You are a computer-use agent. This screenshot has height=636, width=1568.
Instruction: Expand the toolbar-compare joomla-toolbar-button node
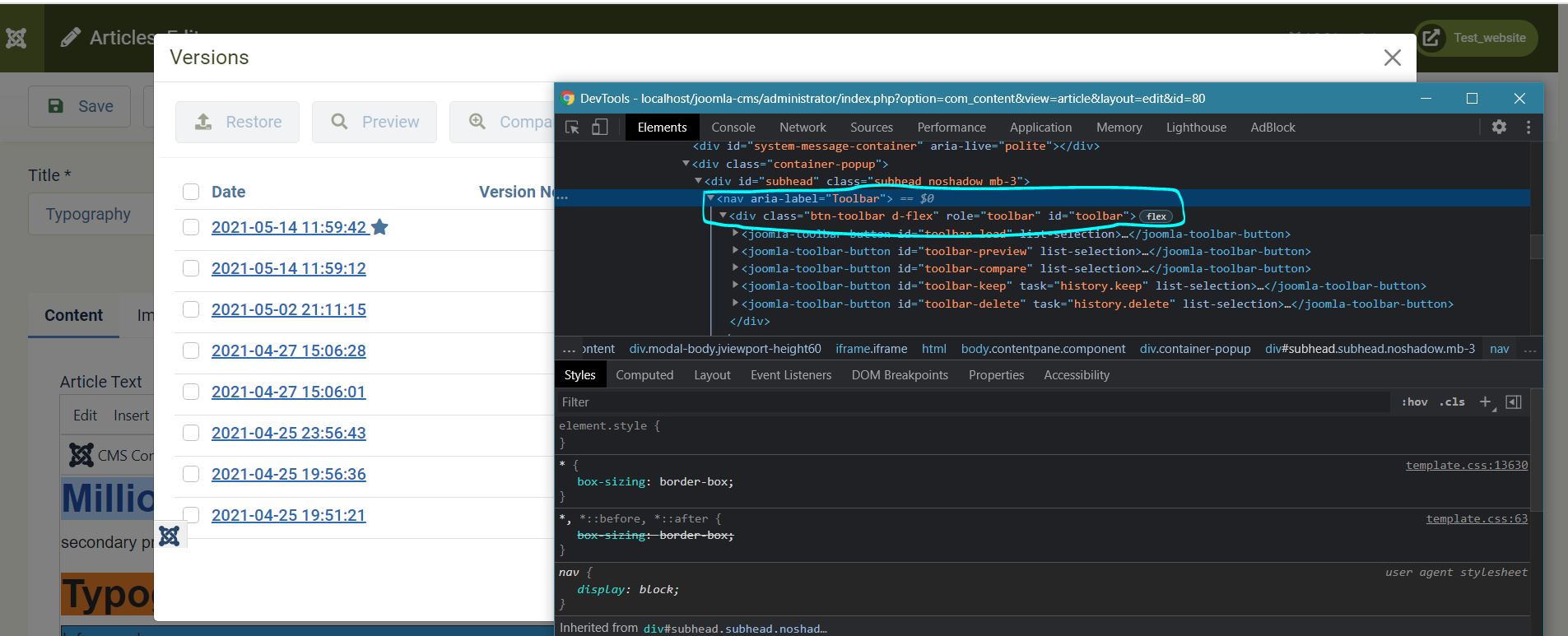click(x=736, y=268)
